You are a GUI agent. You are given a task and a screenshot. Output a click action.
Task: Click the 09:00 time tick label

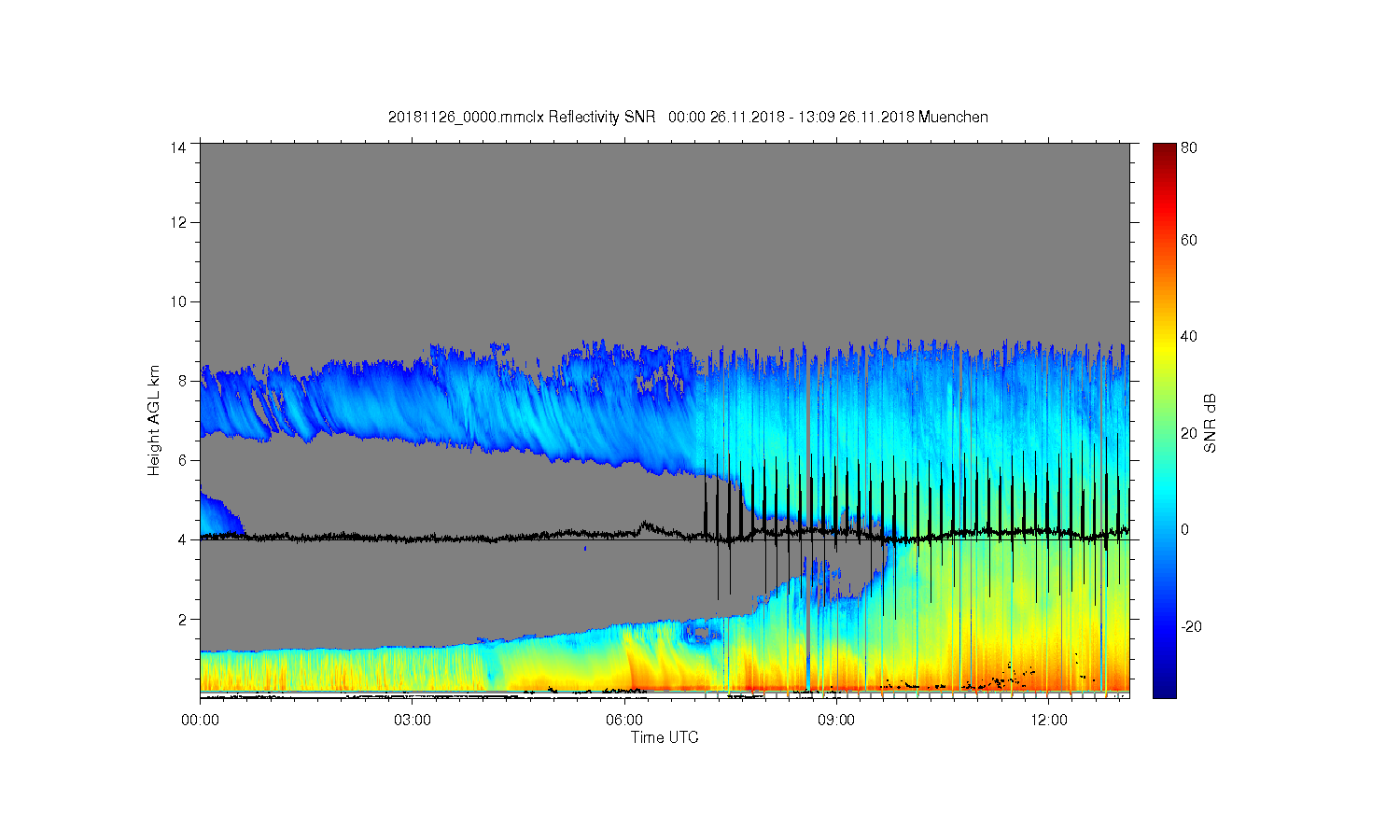pos(836,720)
